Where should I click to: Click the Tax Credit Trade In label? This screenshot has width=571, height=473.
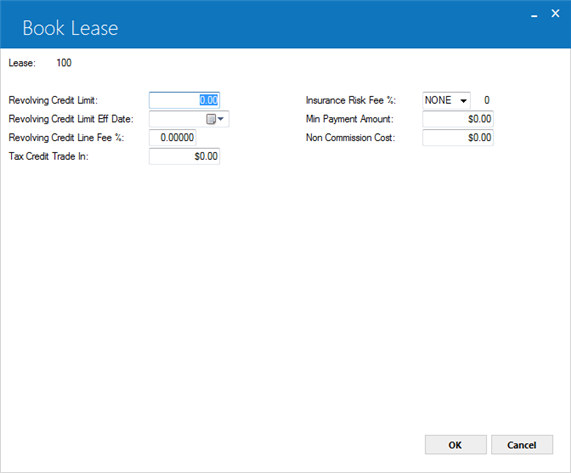[x=49, y=156]
